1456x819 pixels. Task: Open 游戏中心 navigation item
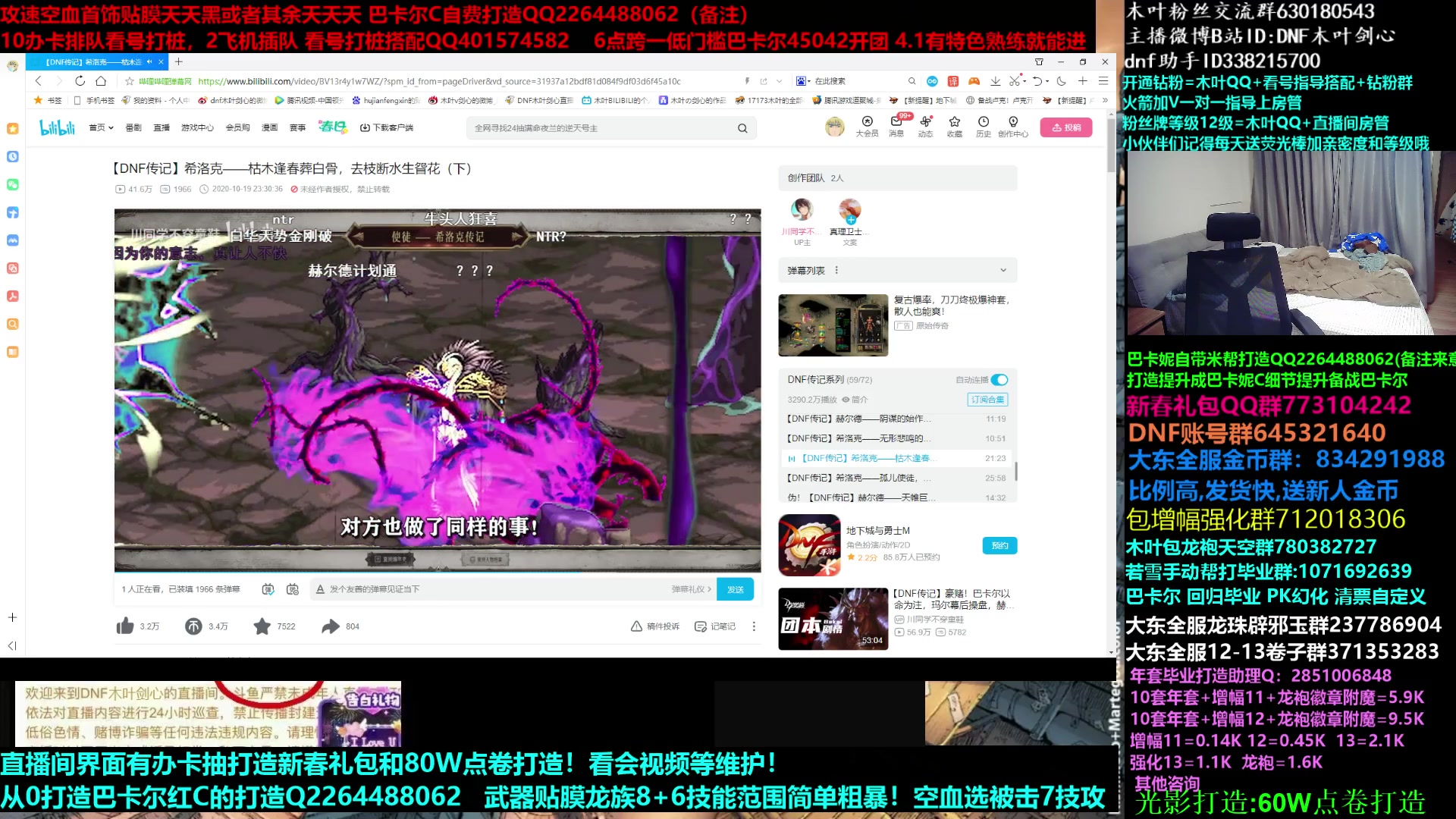coord(197,127)
